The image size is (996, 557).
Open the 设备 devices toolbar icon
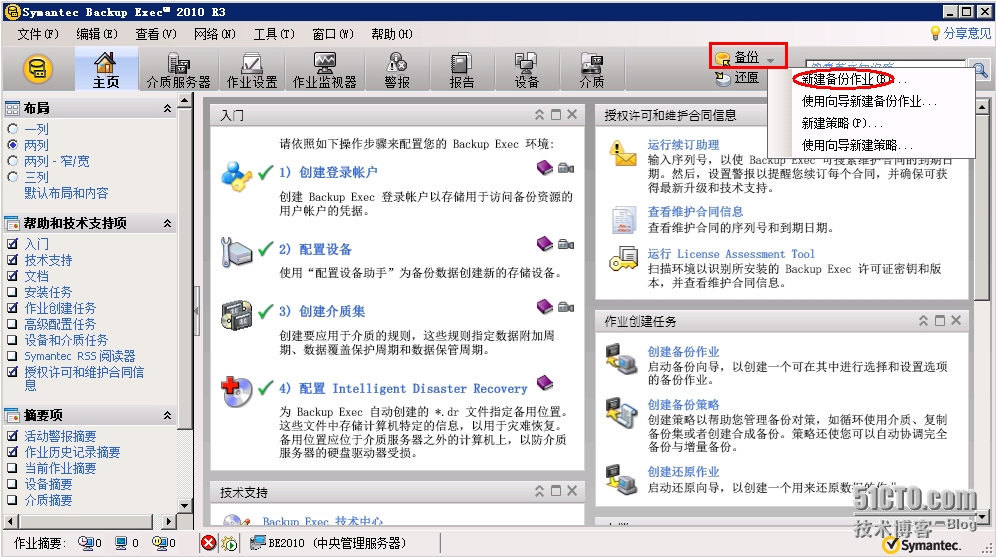[527, 70]
